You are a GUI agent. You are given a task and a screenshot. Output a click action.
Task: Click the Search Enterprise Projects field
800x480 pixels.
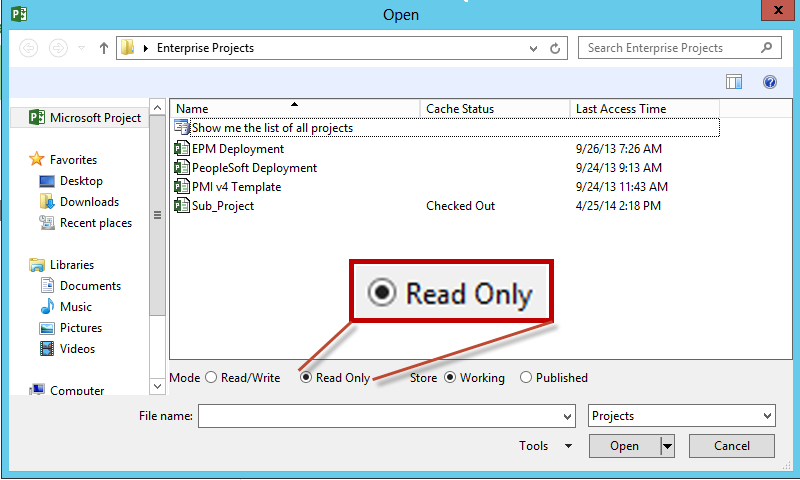click(679, 48)
